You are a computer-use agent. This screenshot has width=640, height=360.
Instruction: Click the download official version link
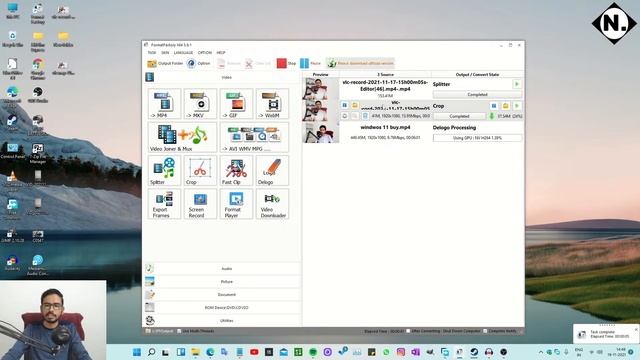click(x=361, y=63)
